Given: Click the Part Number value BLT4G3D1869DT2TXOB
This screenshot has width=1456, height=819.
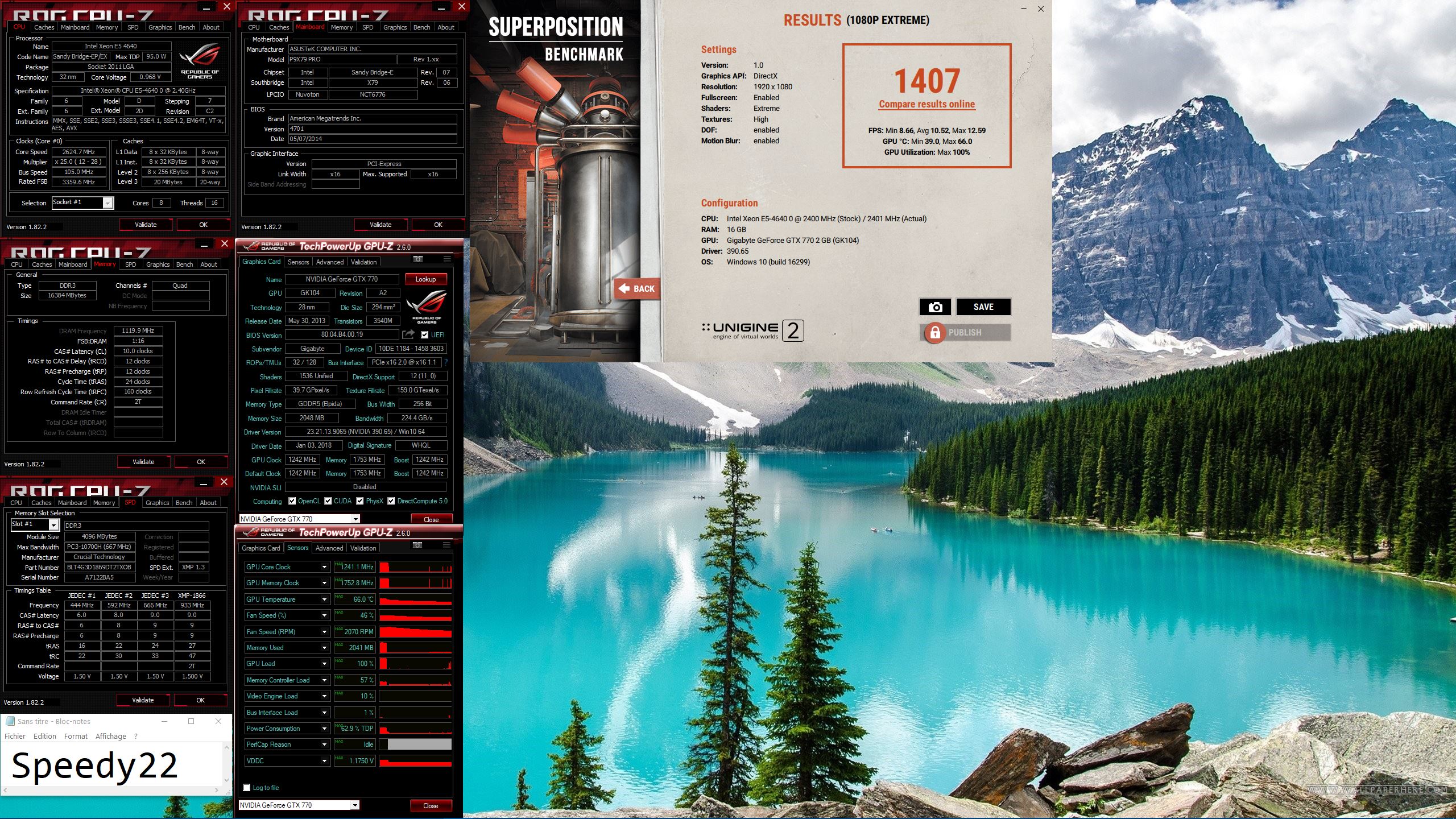Looking at the screenshot, I should [x=99, y=567].
